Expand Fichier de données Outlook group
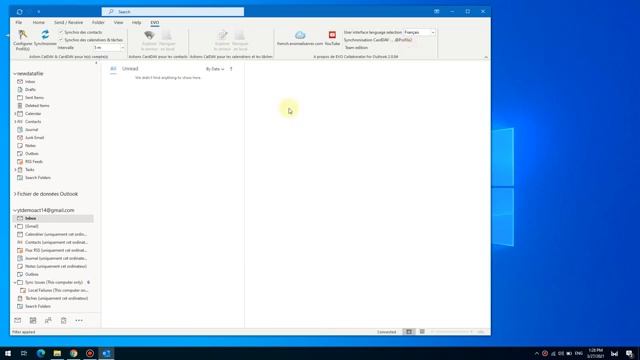Screen dimensions: 640x360 click(x=15, y=194)
